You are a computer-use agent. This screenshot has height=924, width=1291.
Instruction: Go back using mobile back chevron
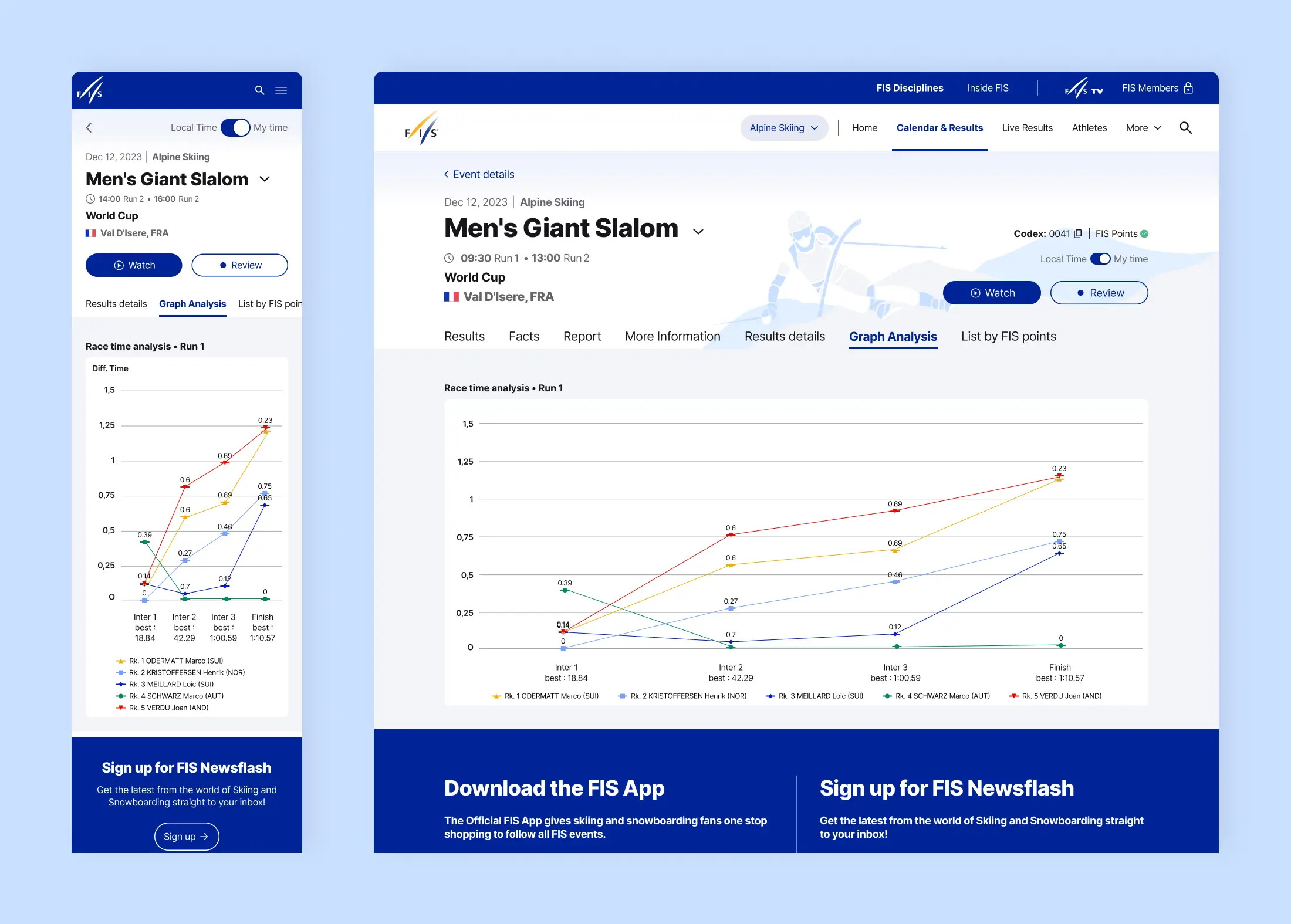click(x=89, y=127)
